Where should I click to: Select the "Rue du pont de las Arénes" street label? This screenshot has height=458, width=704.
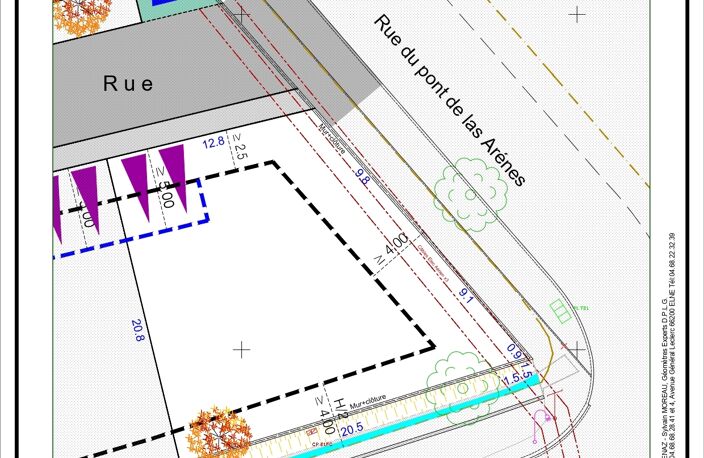449,100
